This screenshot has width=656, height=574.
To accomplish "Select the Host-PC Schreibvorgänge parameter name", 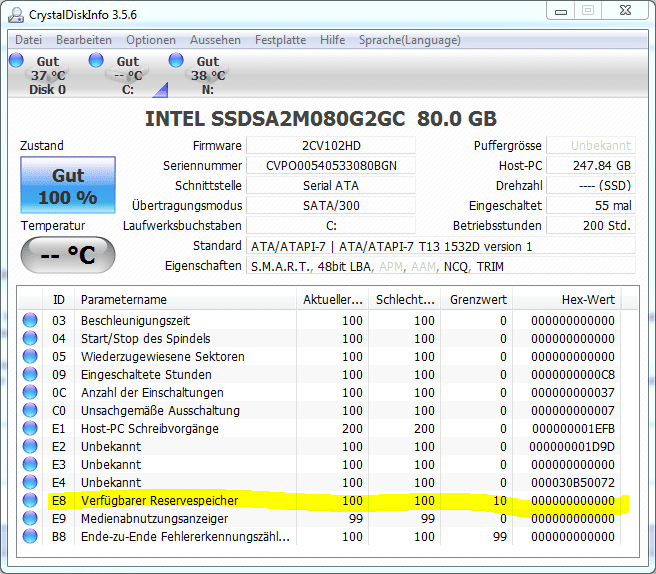I will (150, 428).
